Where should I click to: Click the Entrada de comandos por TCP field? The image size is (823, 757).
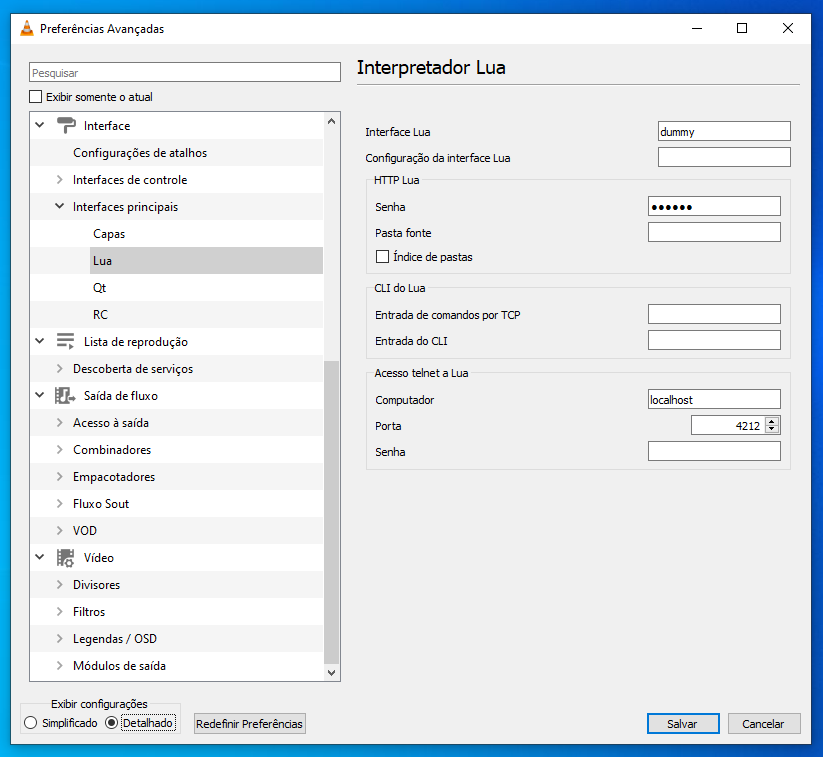[x=714, y=314]
